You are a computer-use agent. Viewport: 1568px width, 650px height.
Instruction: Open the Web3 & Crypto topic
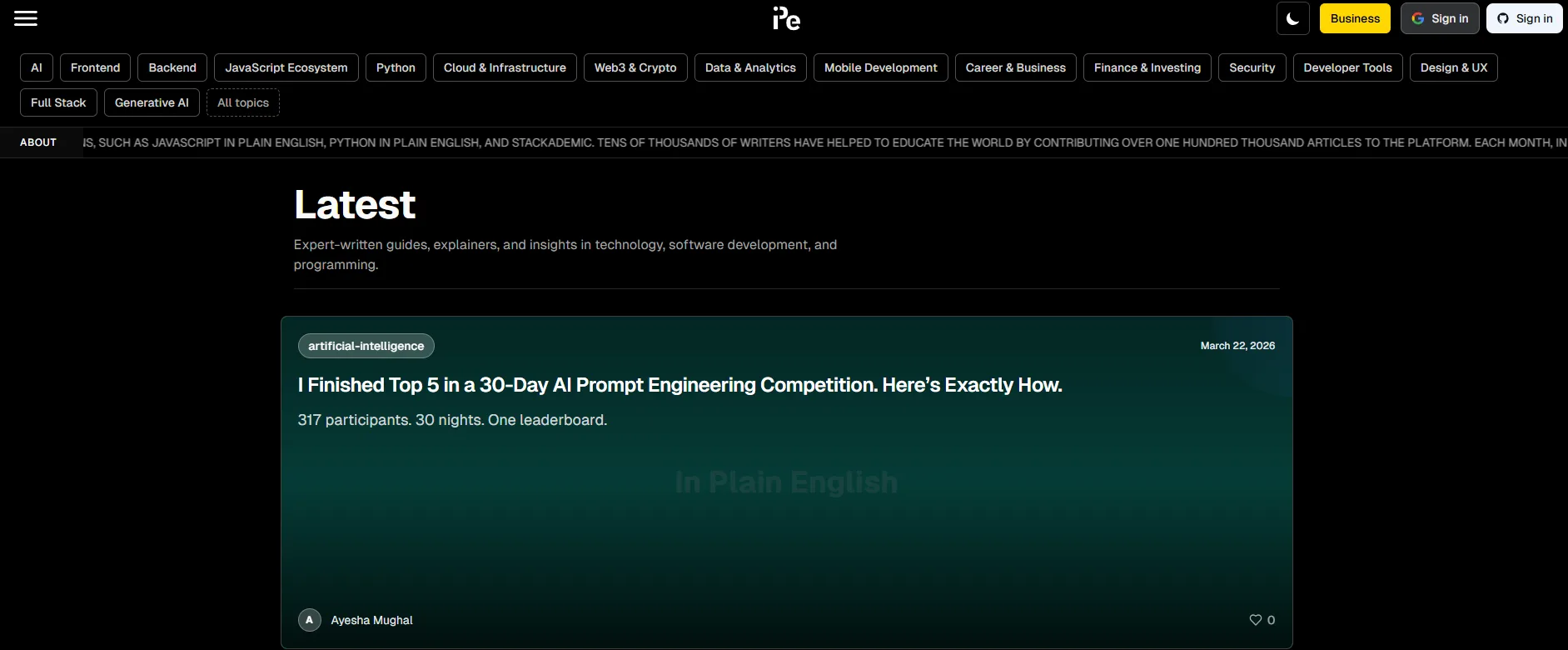coord(635,67)
